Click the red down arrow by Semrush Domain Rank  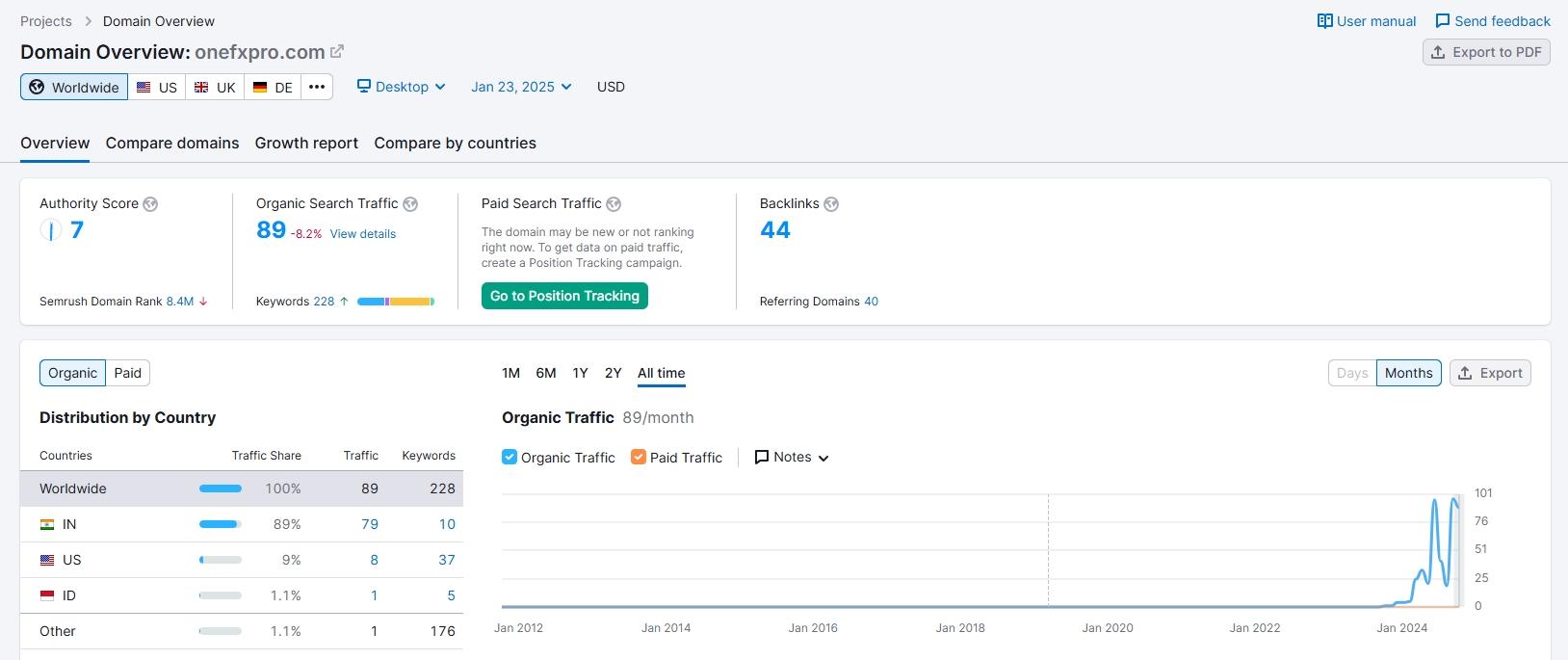[203, 302]
